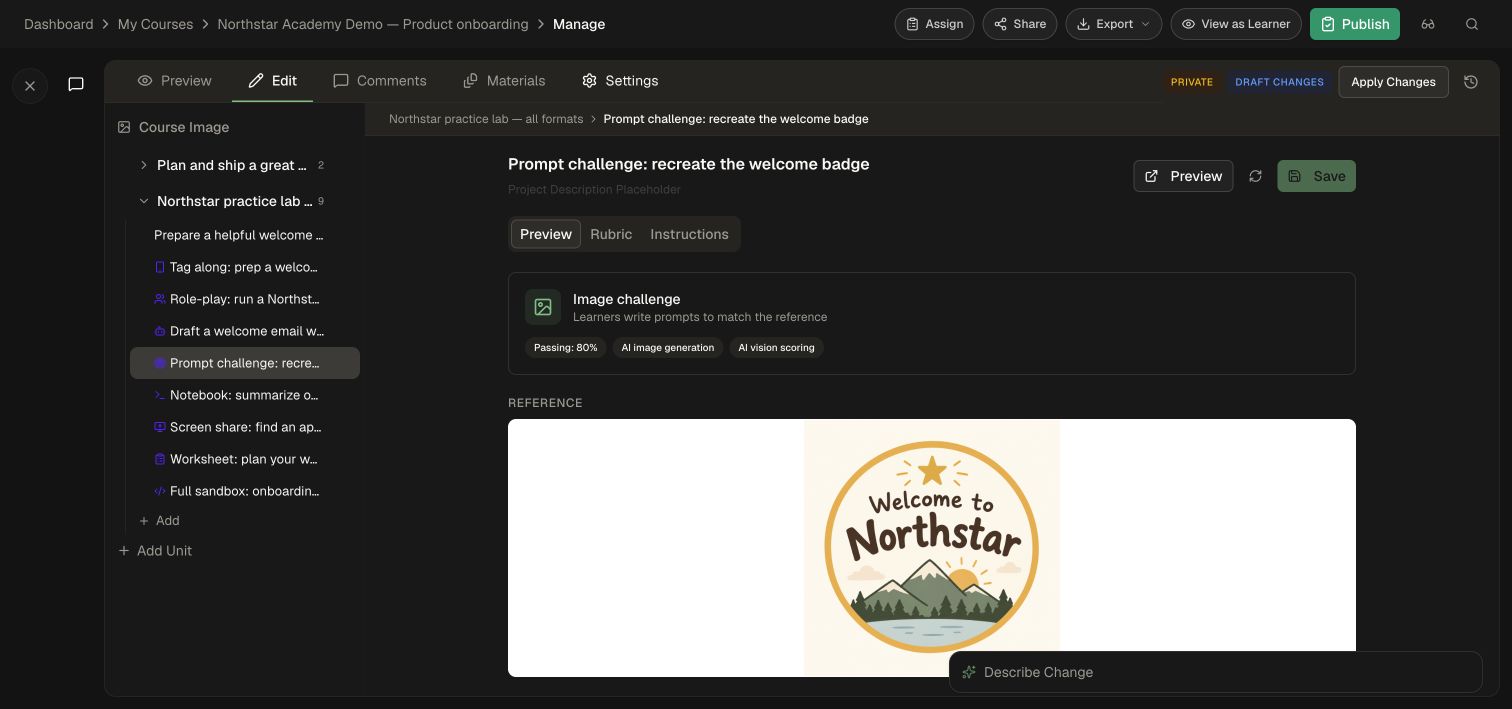Open Northstar Academy Demo breadcrumb
Image resolution: width=1512 pixels, height=709 pixels.
point(373,24)
